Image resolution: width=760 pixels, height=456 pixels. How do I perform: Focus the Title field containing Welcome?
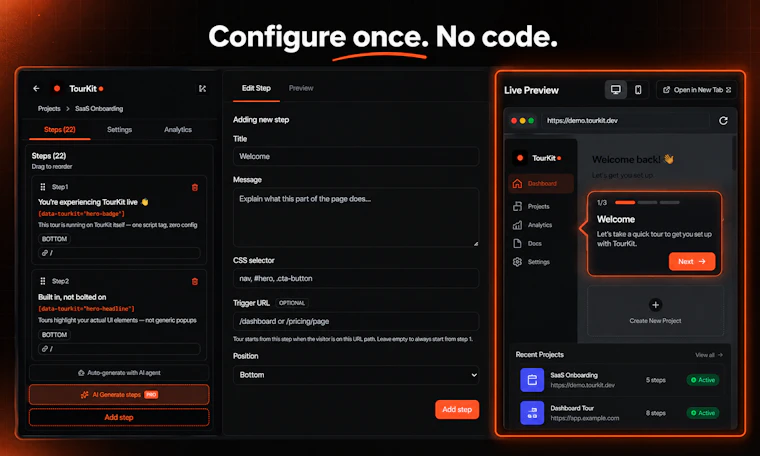pyautogui.click(x=356, y=157)
